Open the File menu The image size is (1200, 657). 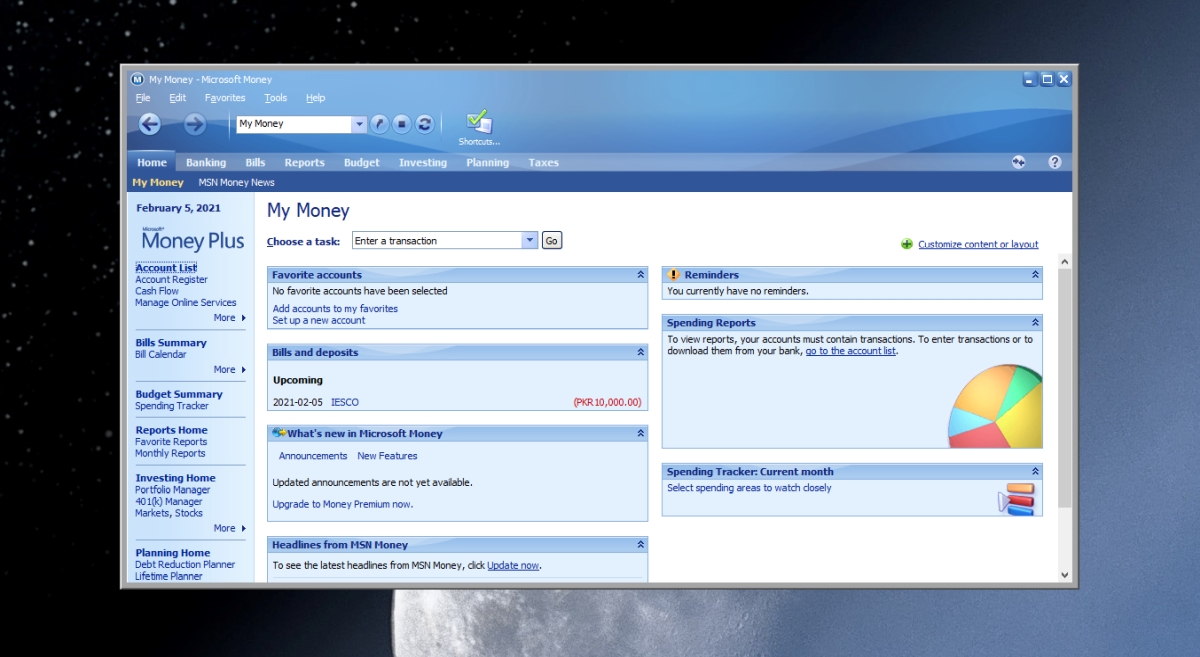143,98
